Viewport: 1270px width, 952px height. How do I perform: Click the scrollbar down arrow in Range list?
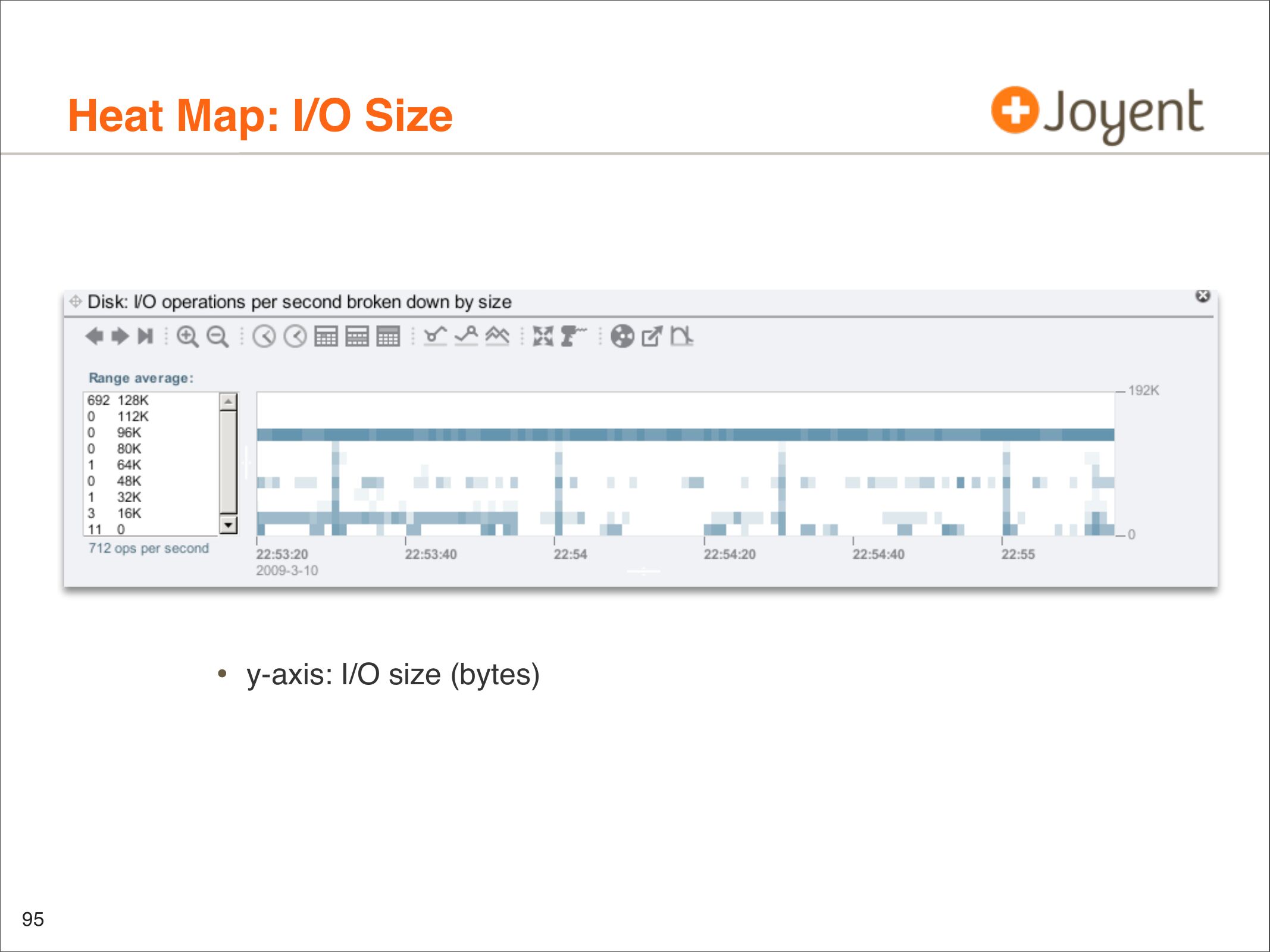229,525
